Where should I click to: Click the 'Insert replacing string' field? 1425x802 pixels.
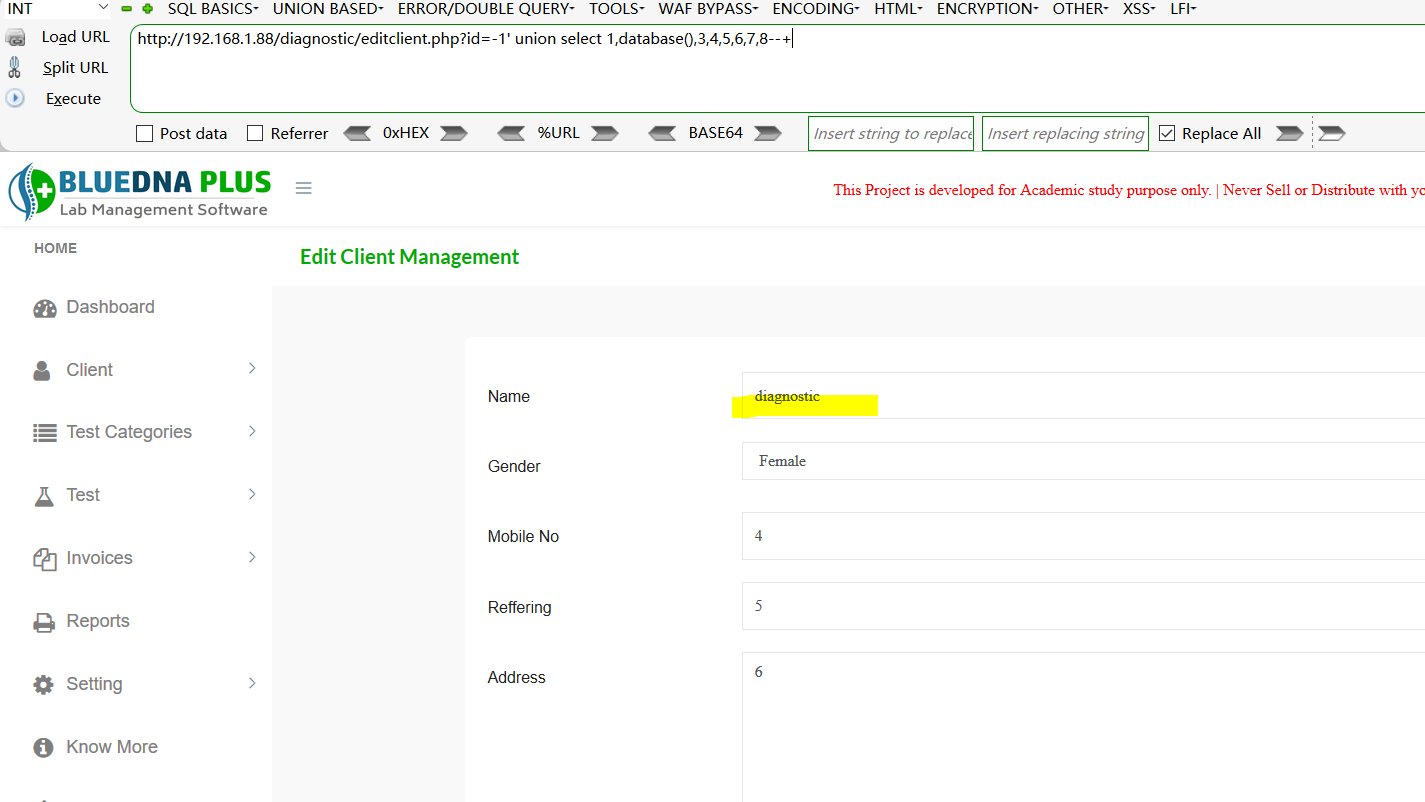click(1065, 134)
